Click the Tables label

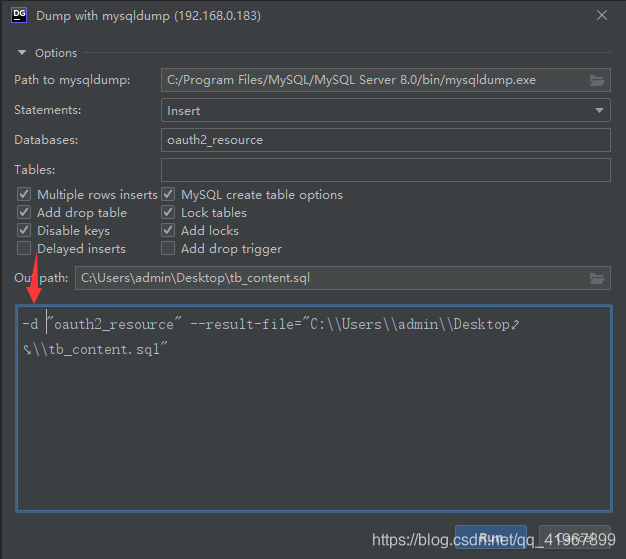click(x=35, y=170)
